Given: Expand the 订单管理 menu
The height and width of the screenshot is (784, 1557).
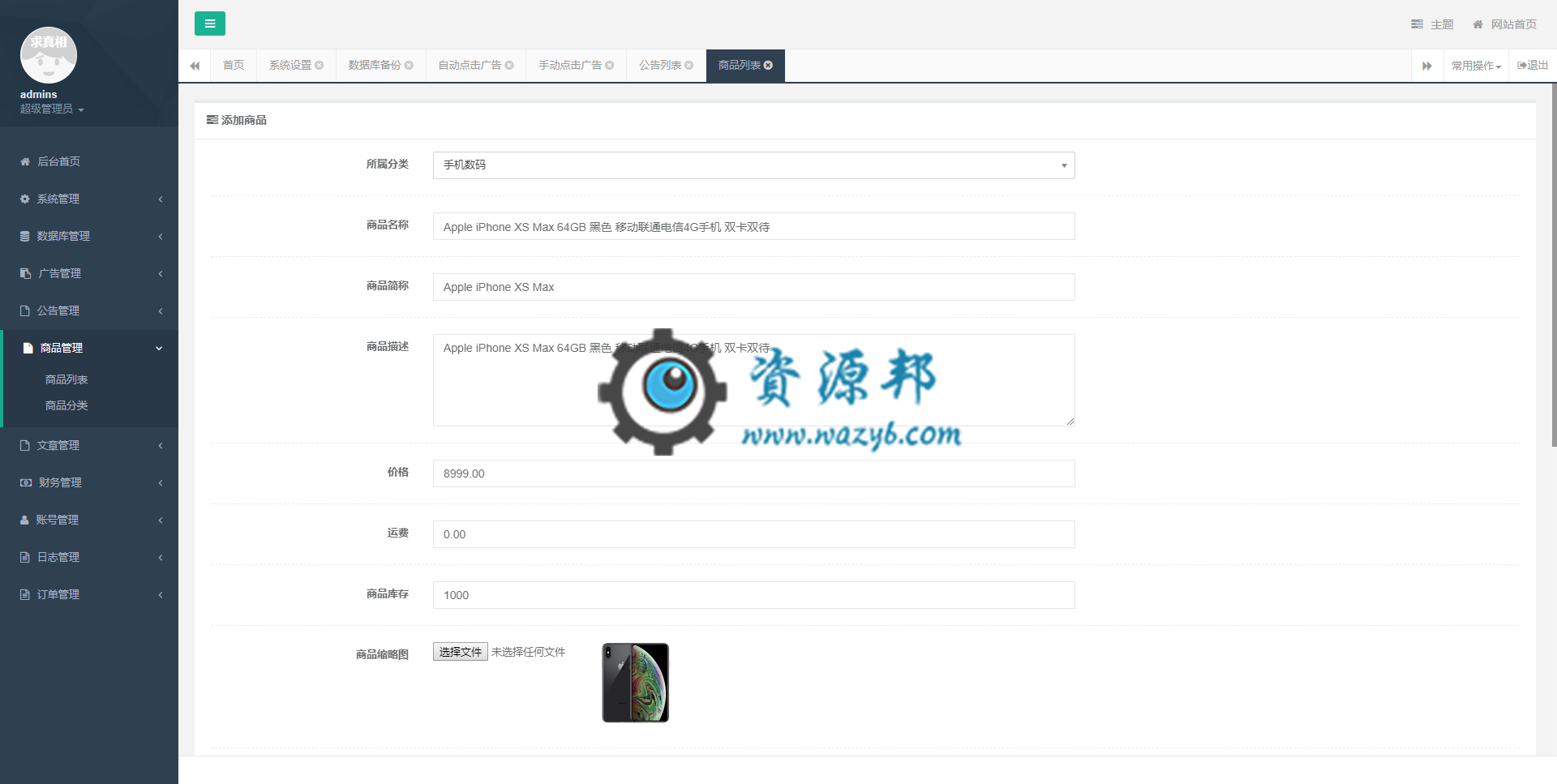Looking at the screenshot, I should click(89, 594).
